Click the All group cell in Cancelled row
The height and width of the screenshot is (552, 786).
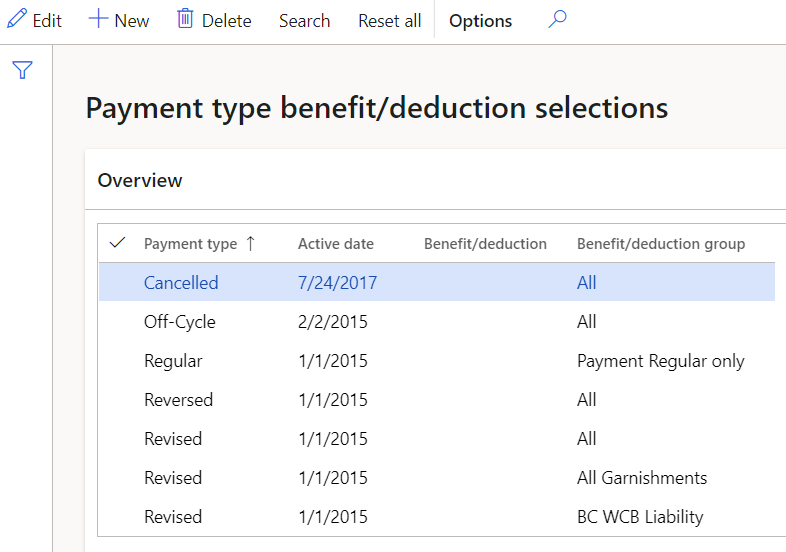(586, 283)
